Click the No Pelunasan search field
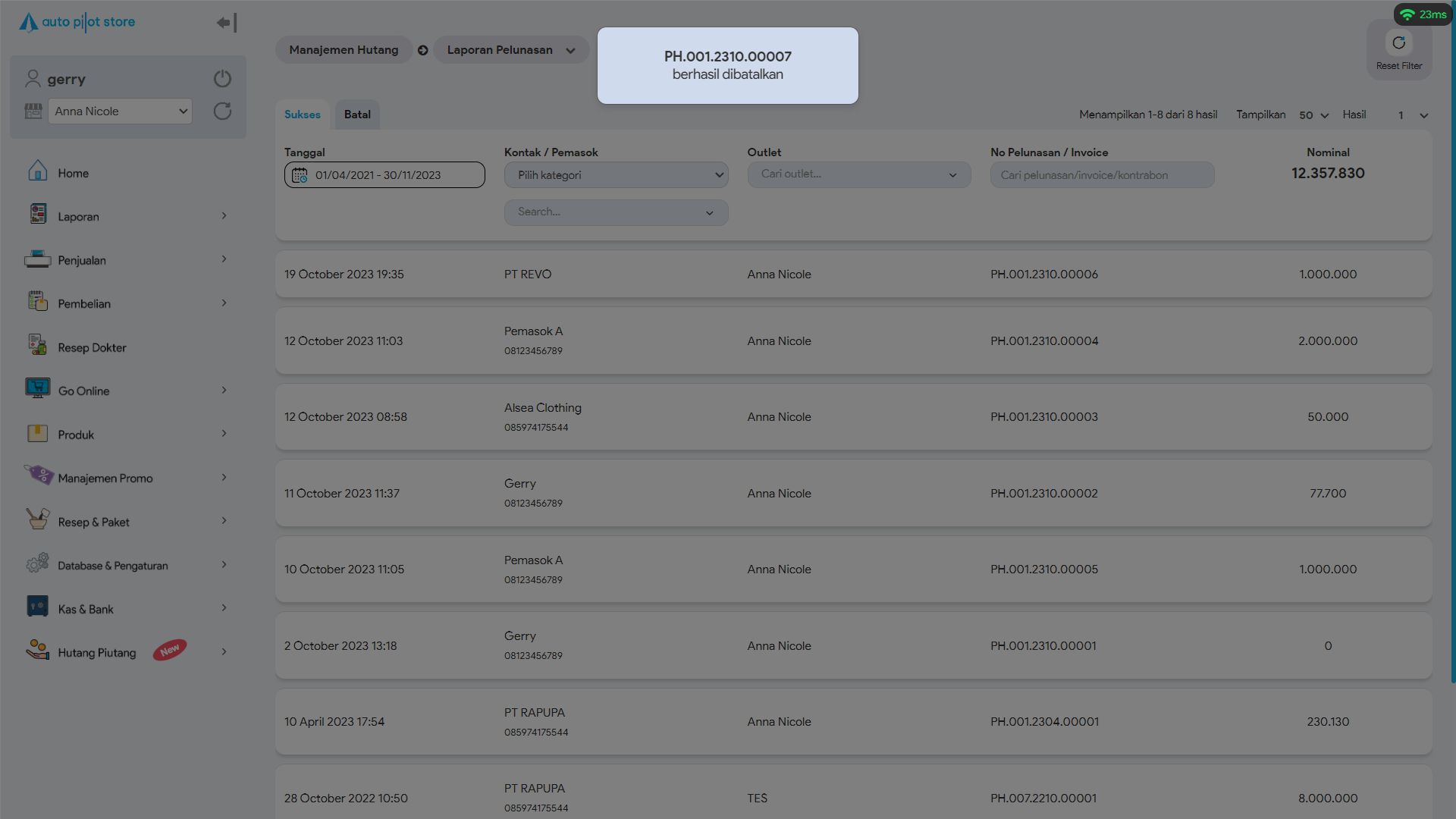Viewport: 1456px width, 819px height. tap(1101, 175)
